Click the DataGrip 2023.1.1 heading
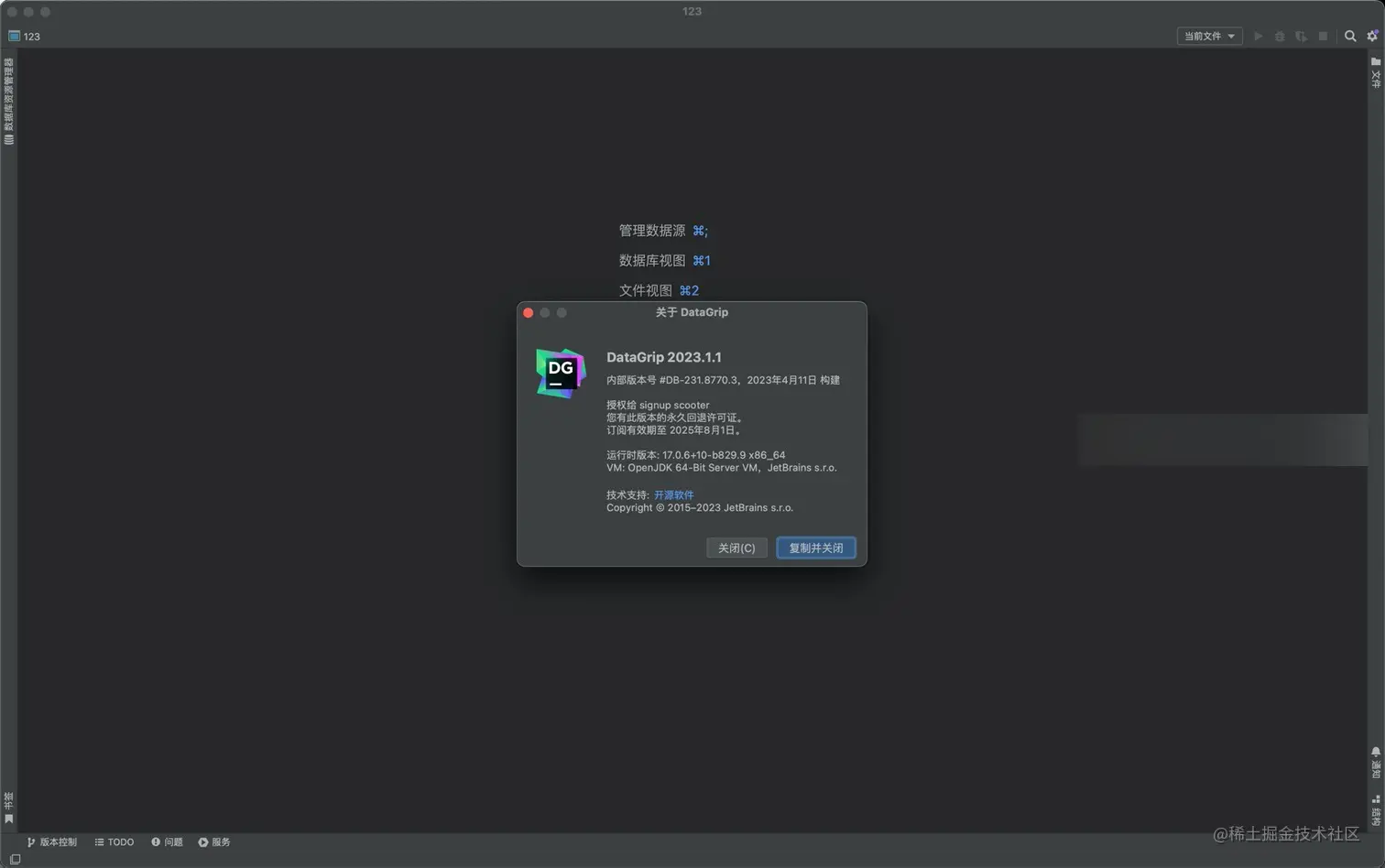 (x=664, y=357)
